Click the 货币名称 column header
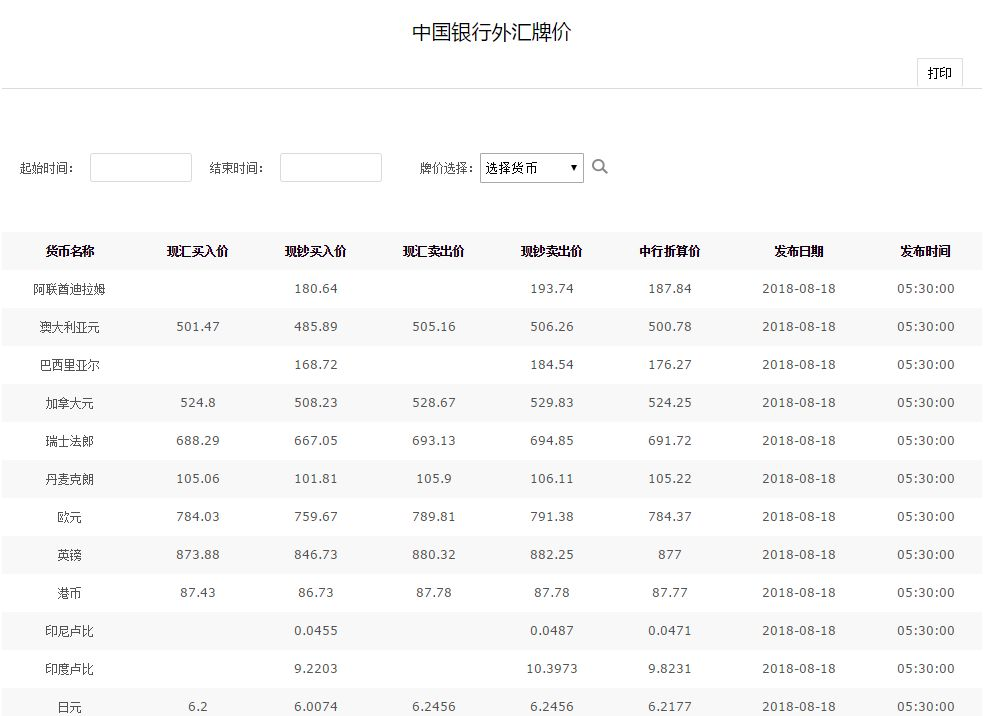The width and height of the screenshot is (986, 716). [70, 251]
